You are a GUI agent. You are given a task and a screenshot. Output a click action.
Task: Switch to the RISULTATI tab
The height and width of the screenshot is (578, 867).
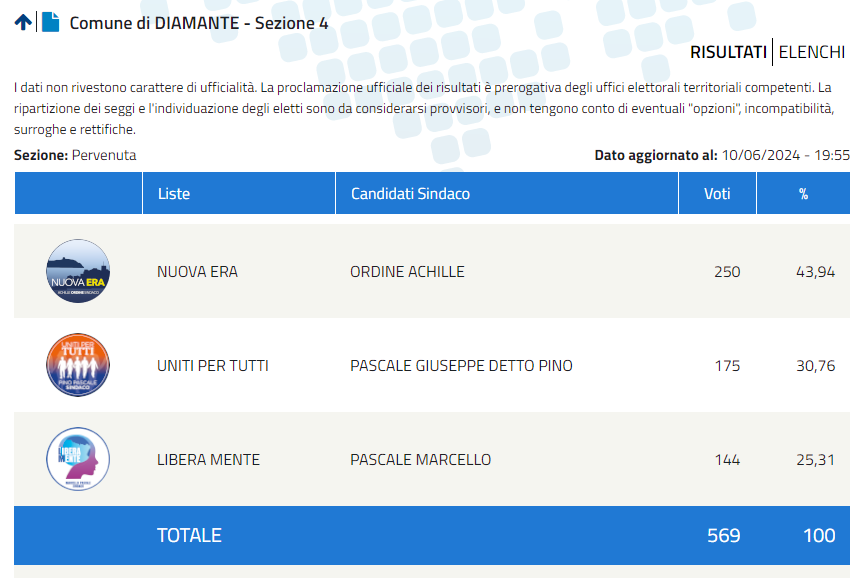tap(728, 52)
